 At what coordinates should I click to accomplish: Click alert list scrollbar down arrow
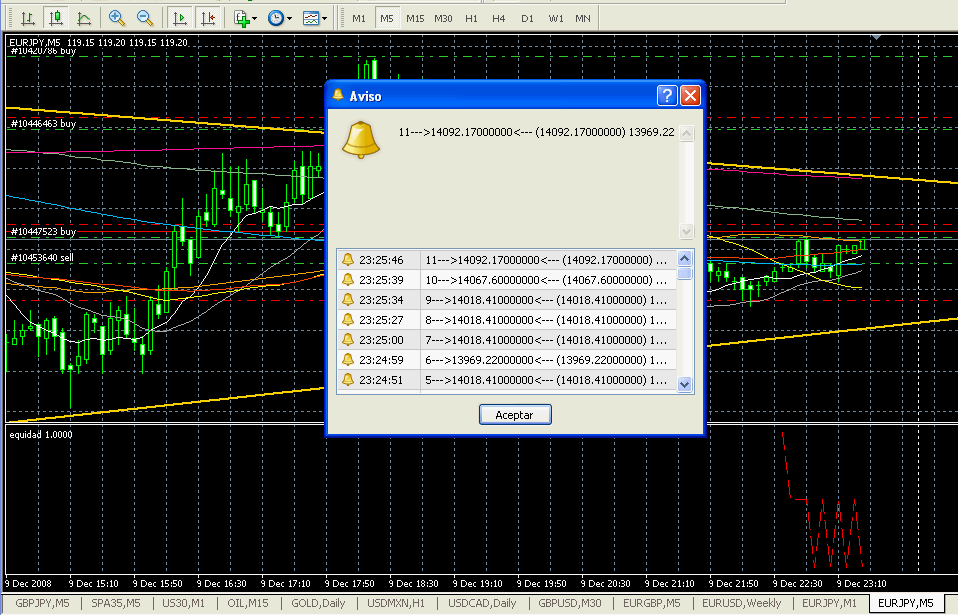685,384
